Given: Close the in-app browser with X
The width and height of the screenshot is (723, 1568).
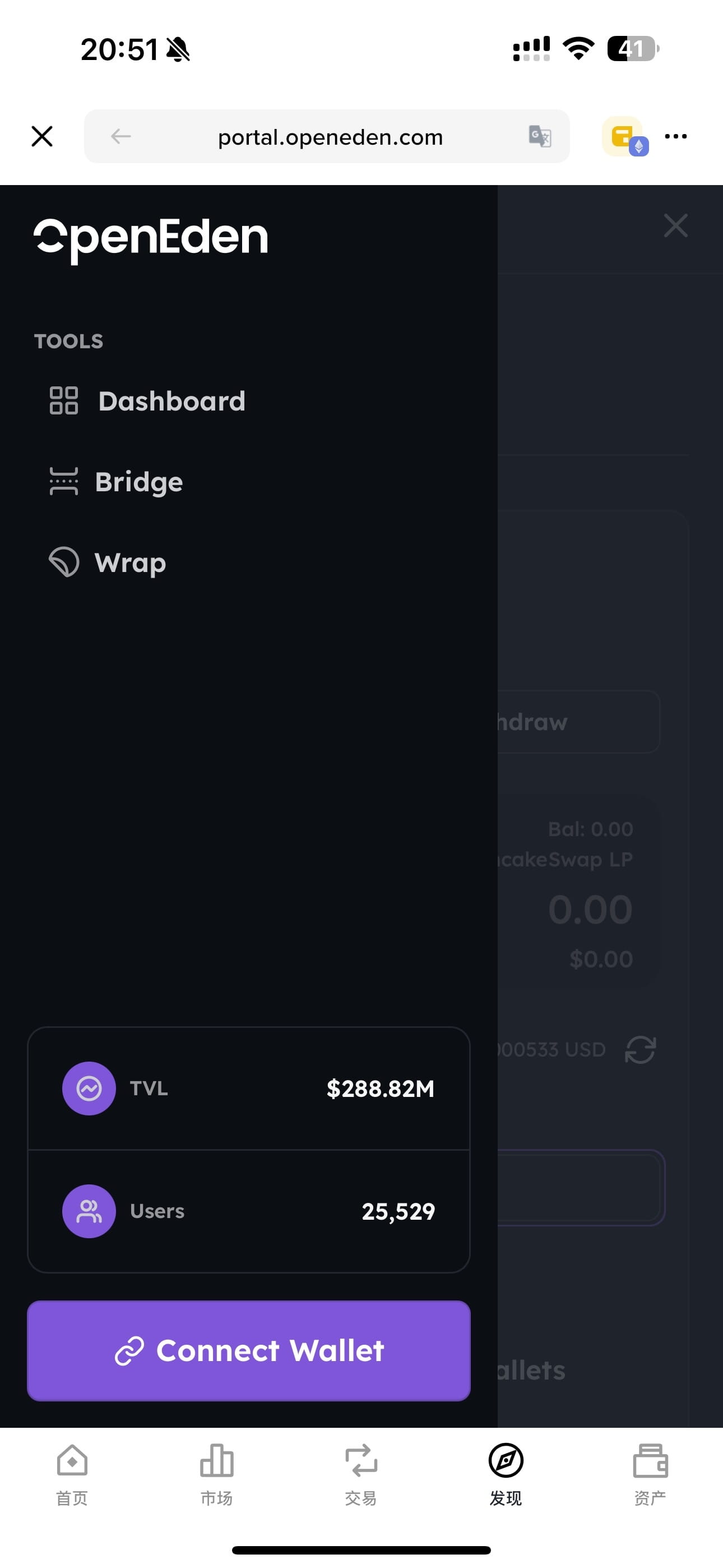Looking at the screenshot, I should (x=42, y=136).
